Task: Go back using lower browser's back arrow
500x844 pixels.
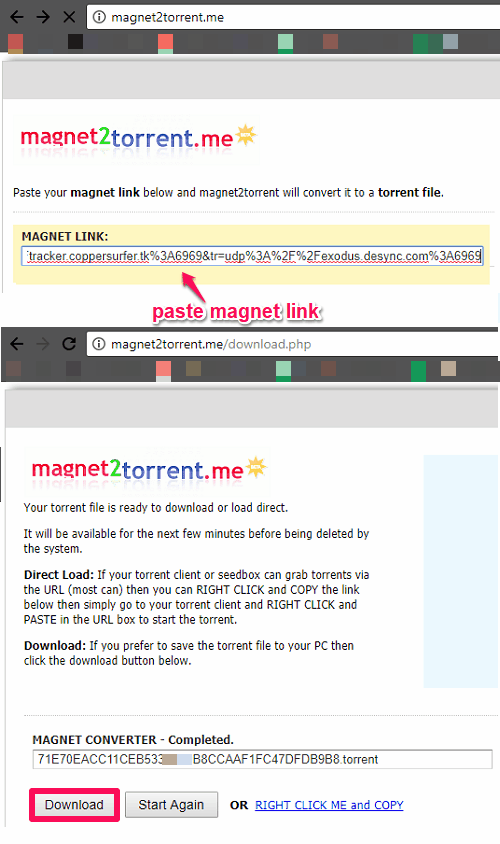Action: coord(17,343)
